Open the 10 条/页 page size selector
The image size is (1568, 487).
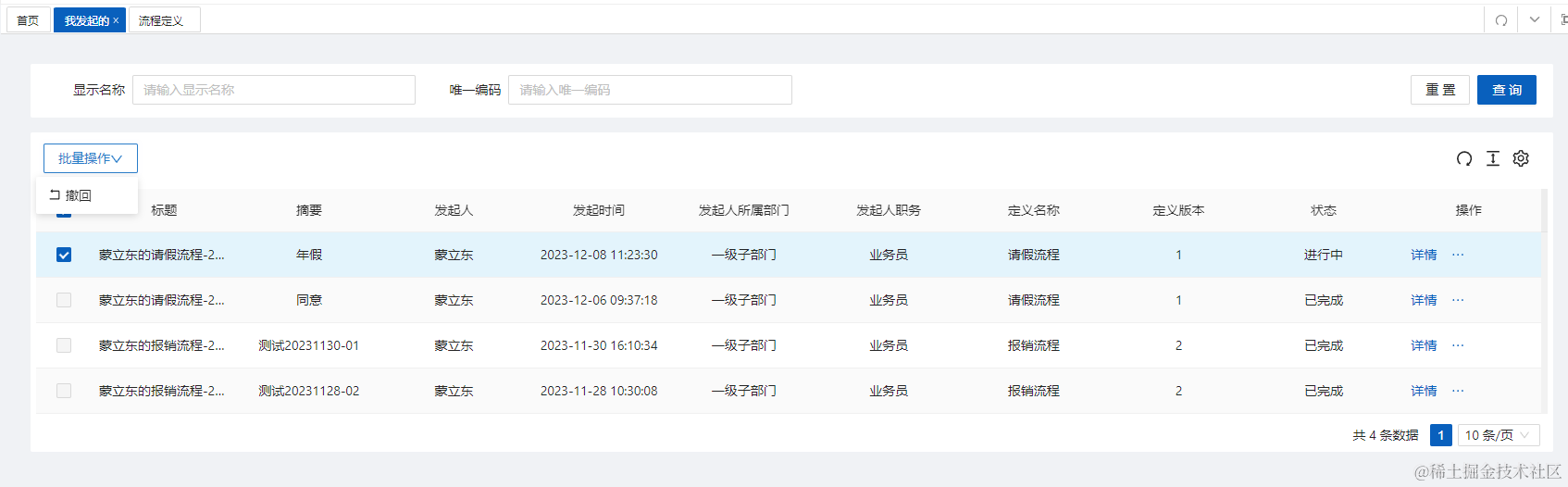click(1500, 435)
